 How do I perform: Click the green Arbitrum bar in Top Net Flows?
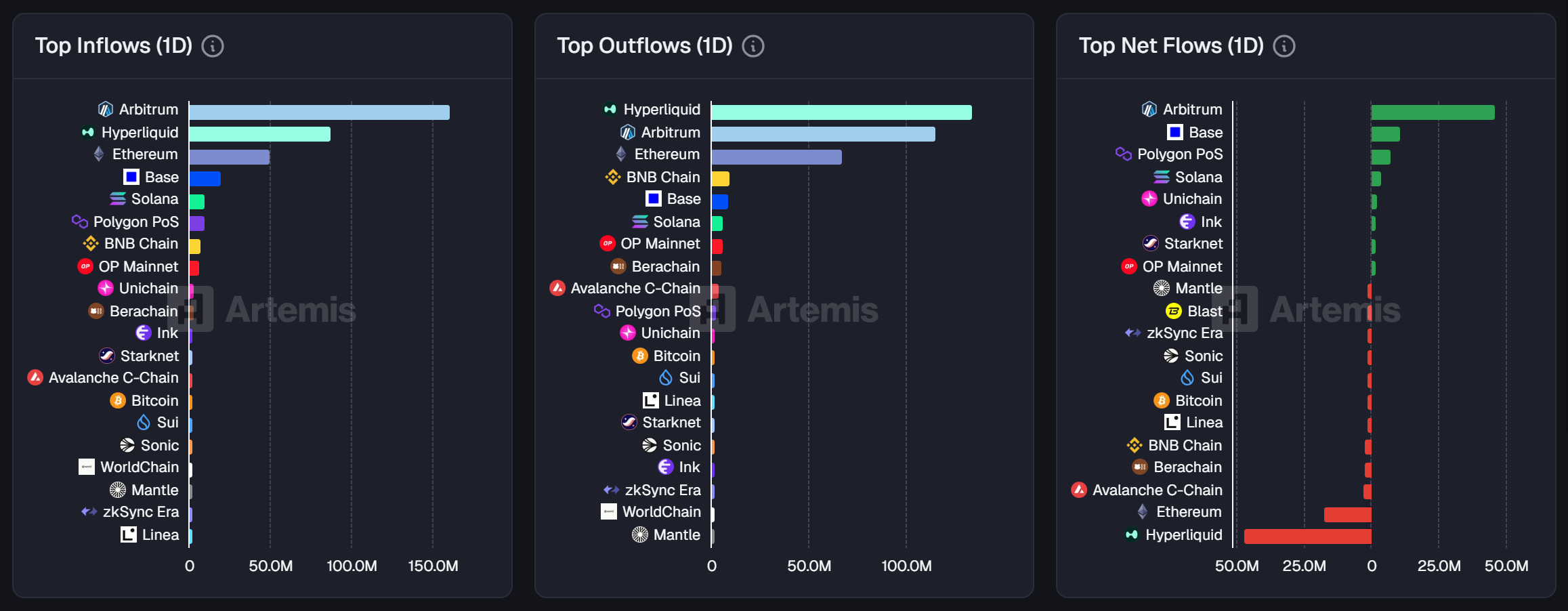click(x=1433, y=112)
